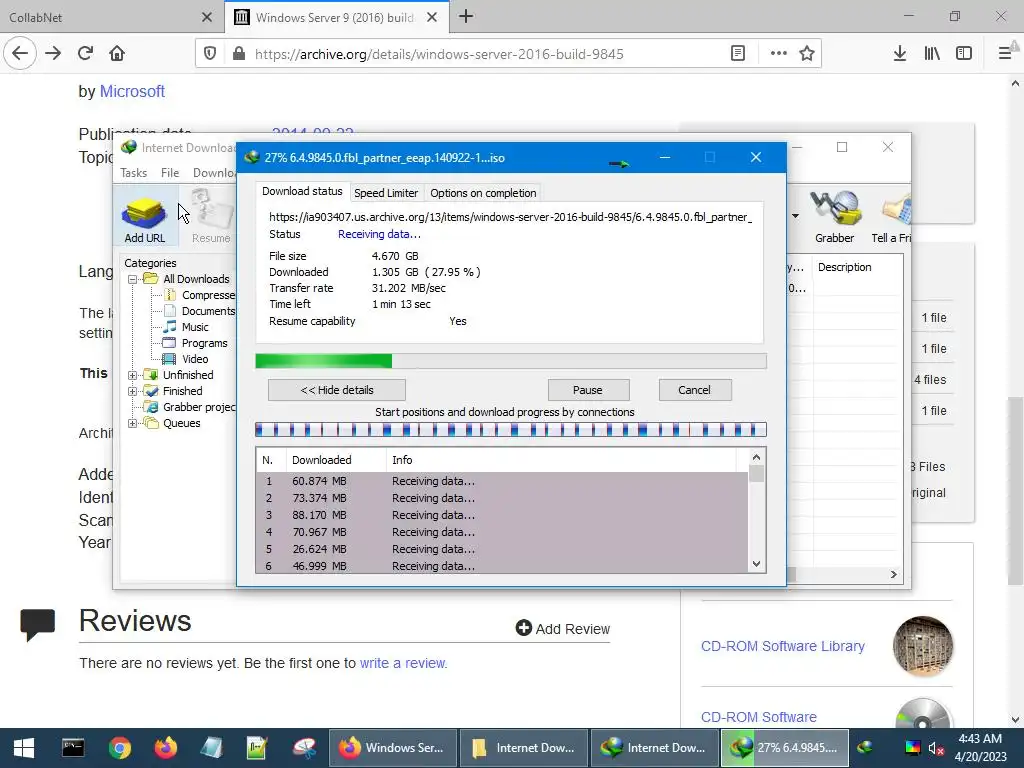Select the Download status tab
Image resolution: width=1024 pixels, height=768 pixels.
[x=302, y=191]
